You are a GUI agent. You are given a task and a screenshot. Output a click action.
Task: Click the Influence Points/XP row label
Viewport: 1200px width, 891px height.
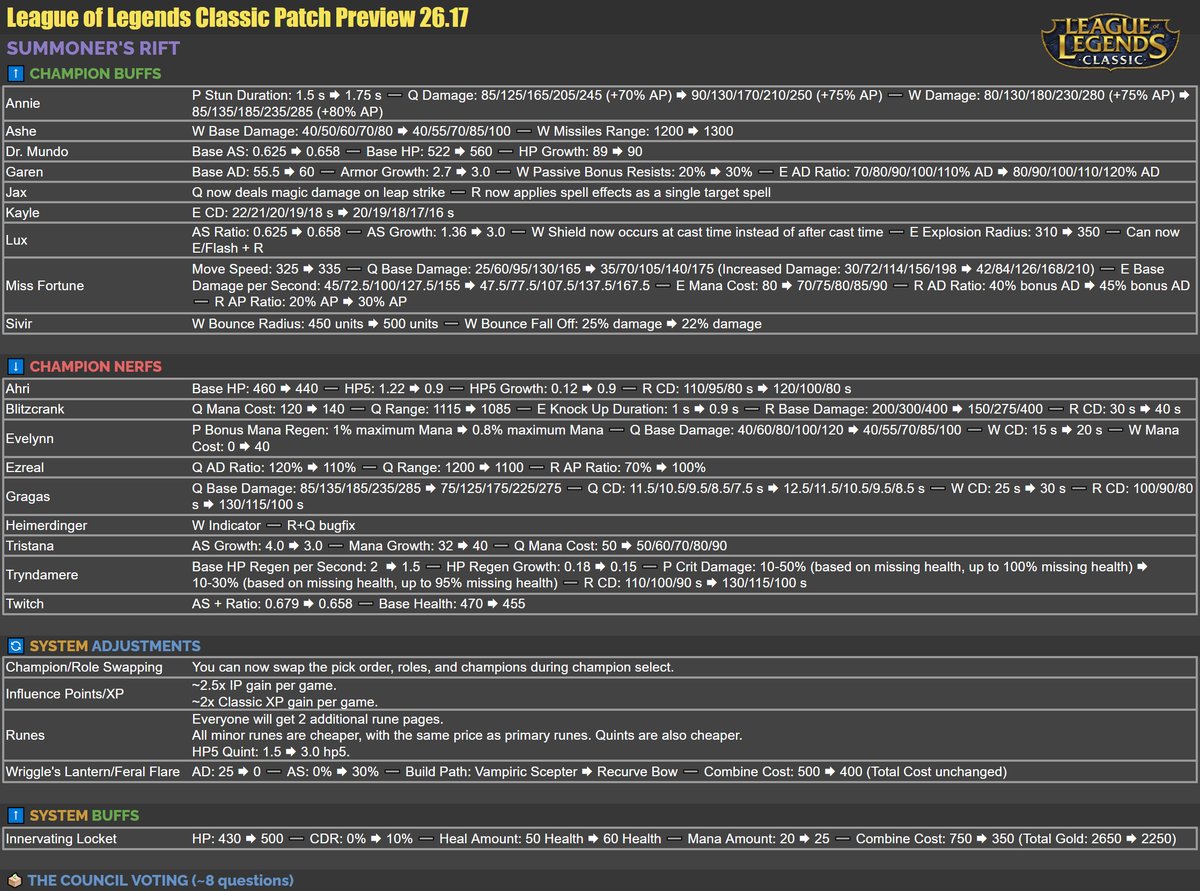click(67, 693)
